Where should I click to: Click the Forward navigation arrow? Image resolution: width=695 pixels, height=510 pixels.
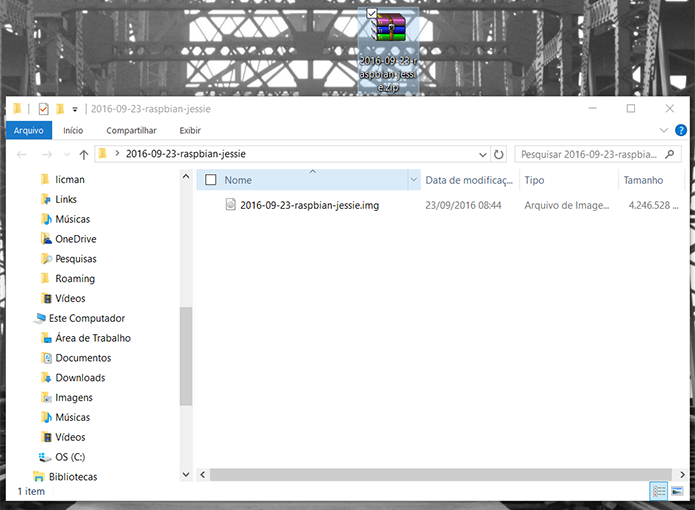pos(47,155)
